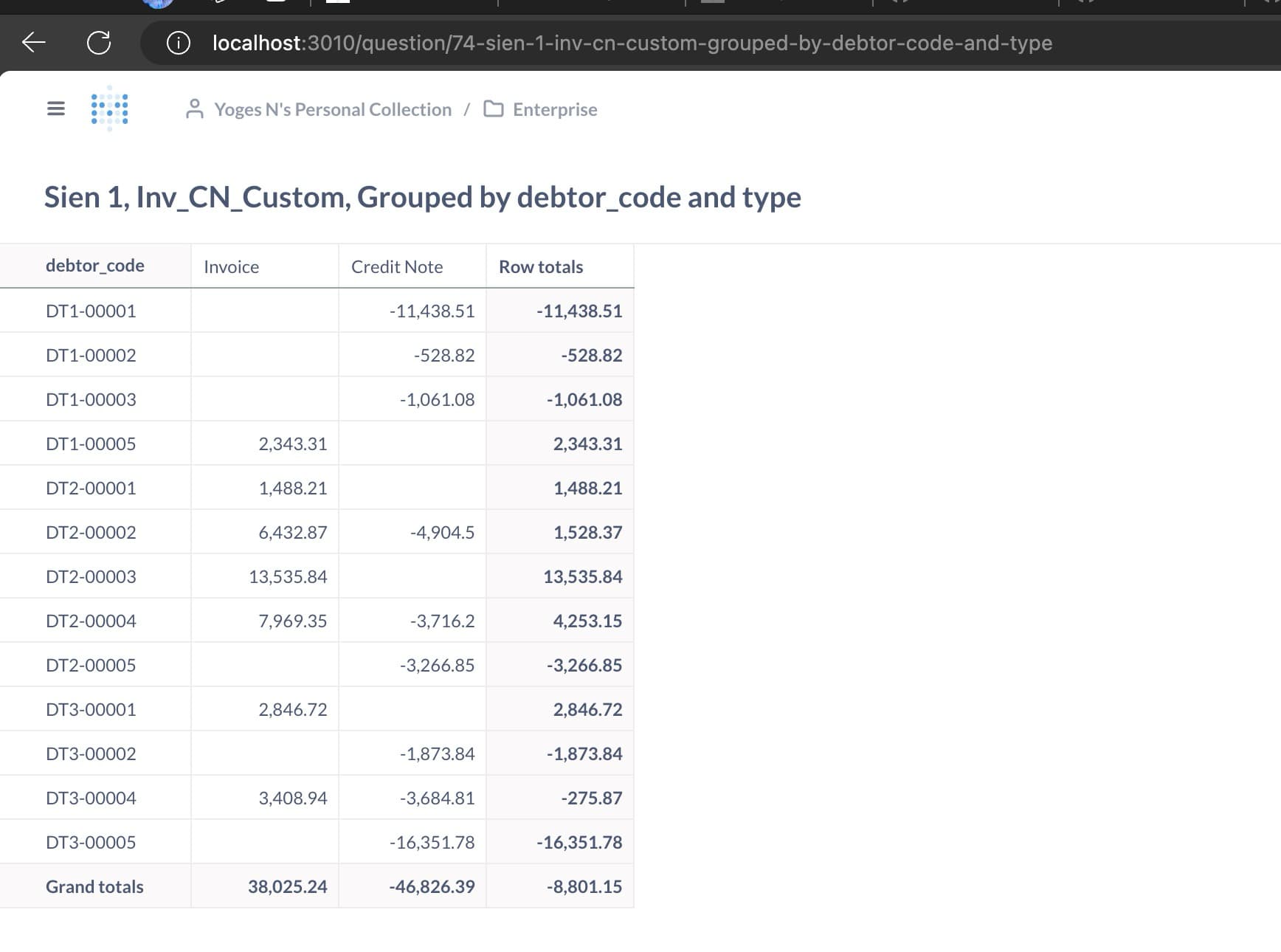
Task: Click the folder icon beside Enterprise
Action: point(494,109)
